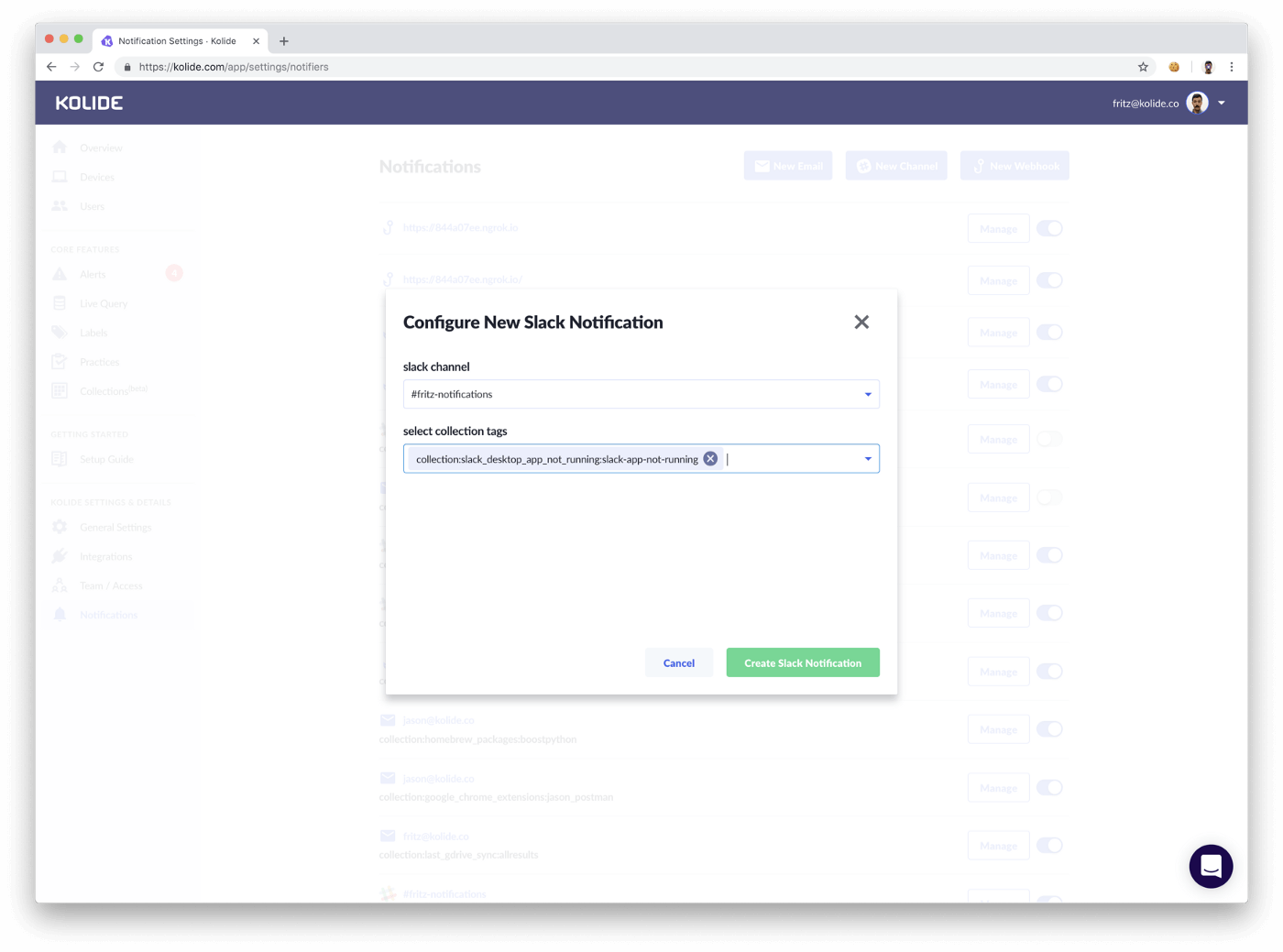
Task: Open the Intercom chat bubble
Action: click(x=1211, y=865)
